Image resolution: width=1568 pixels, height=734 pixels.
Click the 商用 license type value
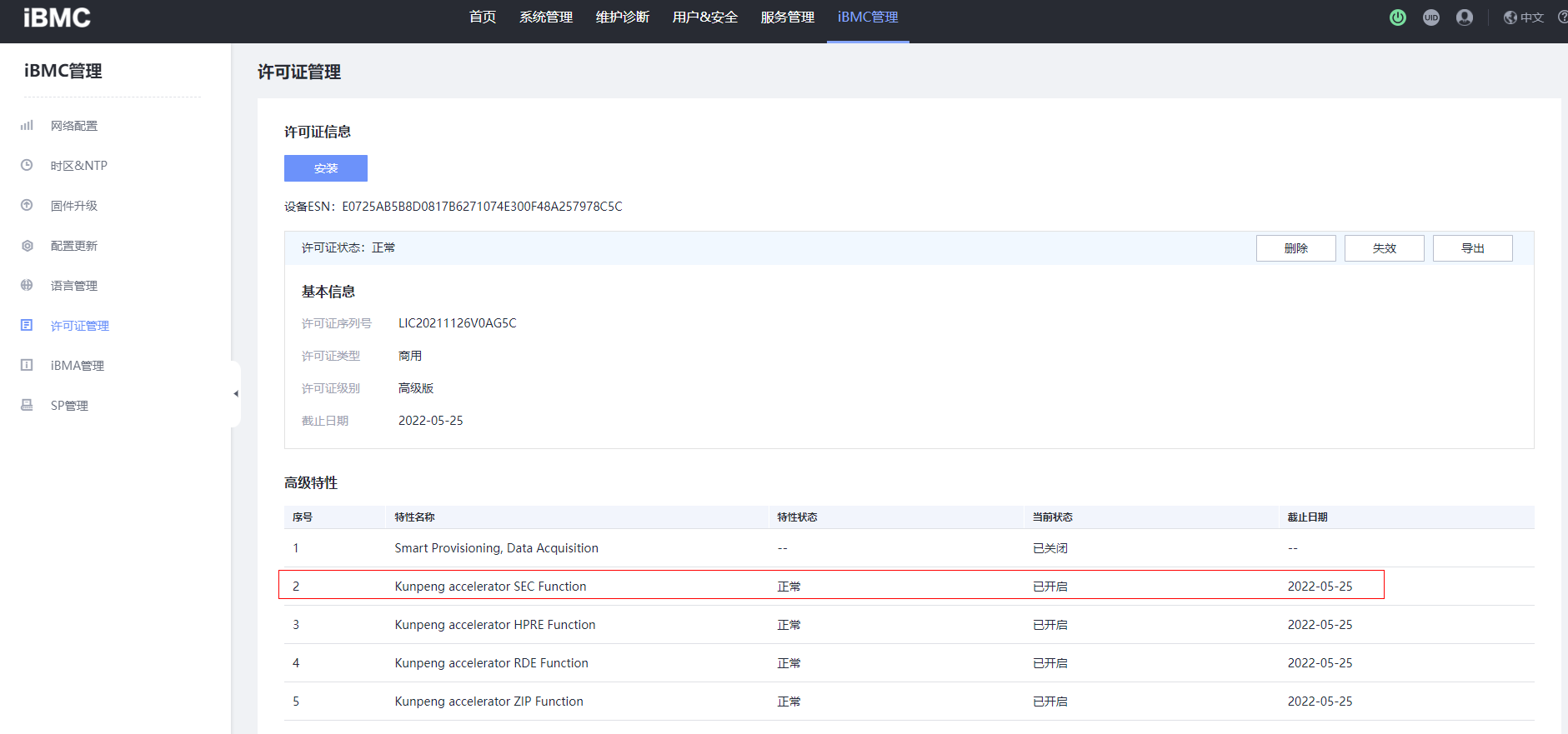(x=410, y=356)
